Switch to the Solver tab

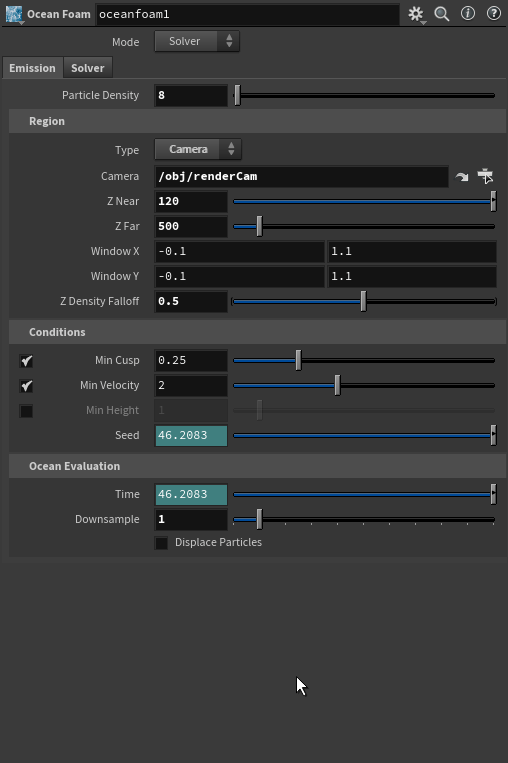[88, 68]
